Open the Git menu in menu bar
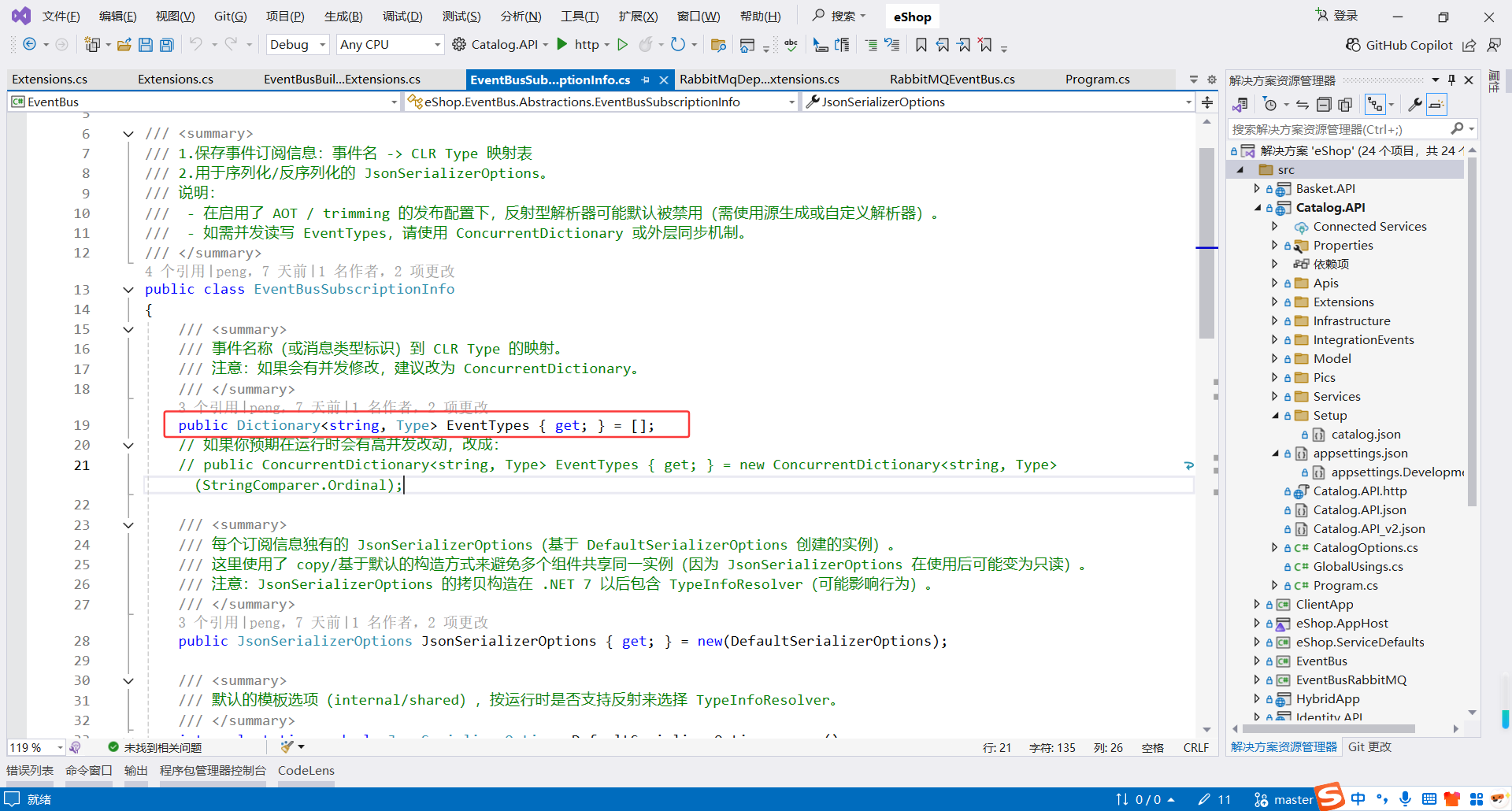The width and height of the screenshot is (1512, 811). (230, 16)
